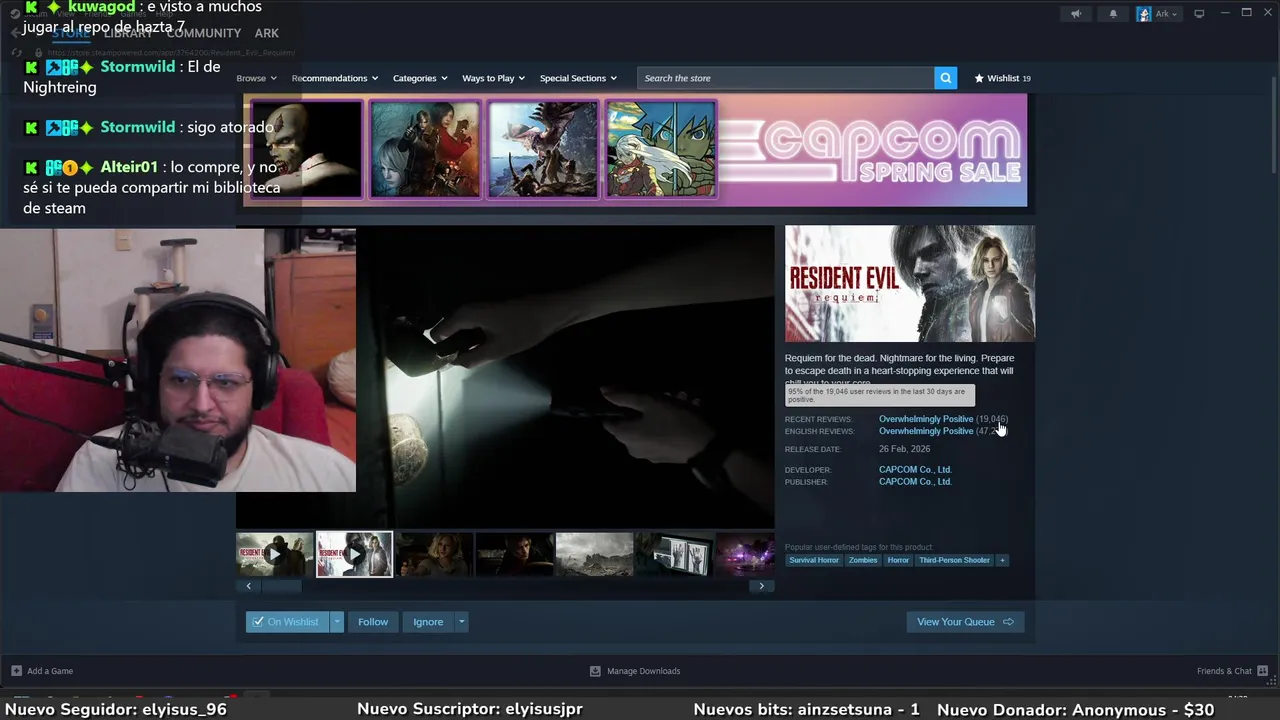Click the Follow button
This screenshot has width=1280, height=720.
pyautogui.click(x=373, y=622)
